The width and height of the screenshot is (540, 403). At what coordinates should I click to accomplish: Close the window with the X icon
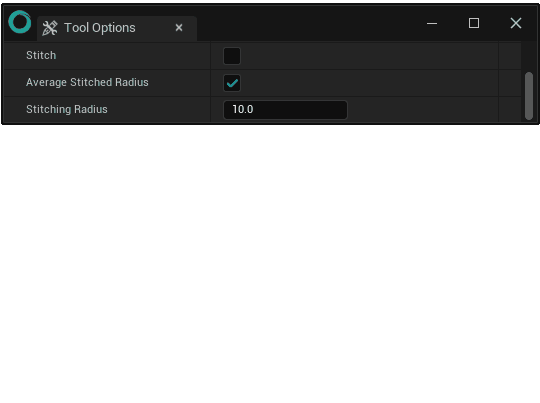pyautogui.click(x=516, y=23)
